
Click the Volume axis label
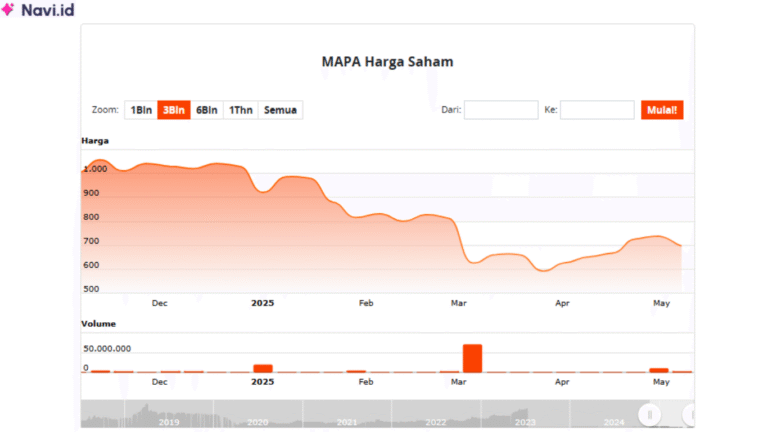(x=98, y=324)
